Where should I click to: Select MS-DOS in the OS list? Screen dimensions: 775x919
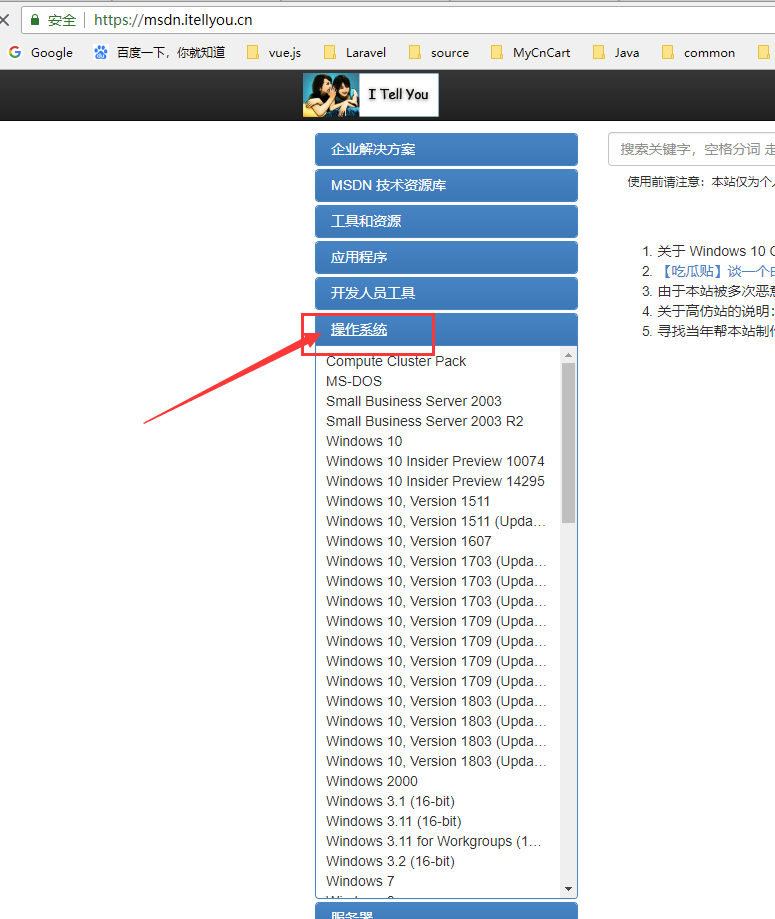(354, 381)
